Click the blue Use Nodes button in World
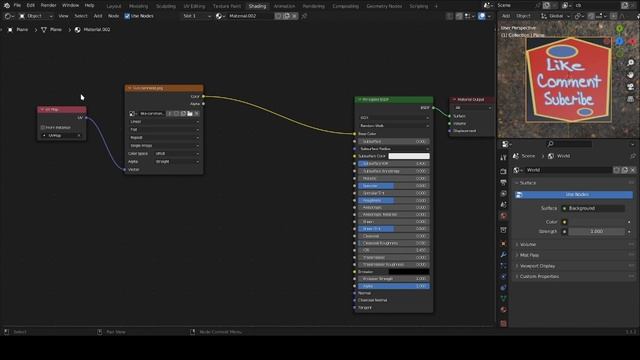Viewport: 640px width, 360px height. [x=574, y=195]
